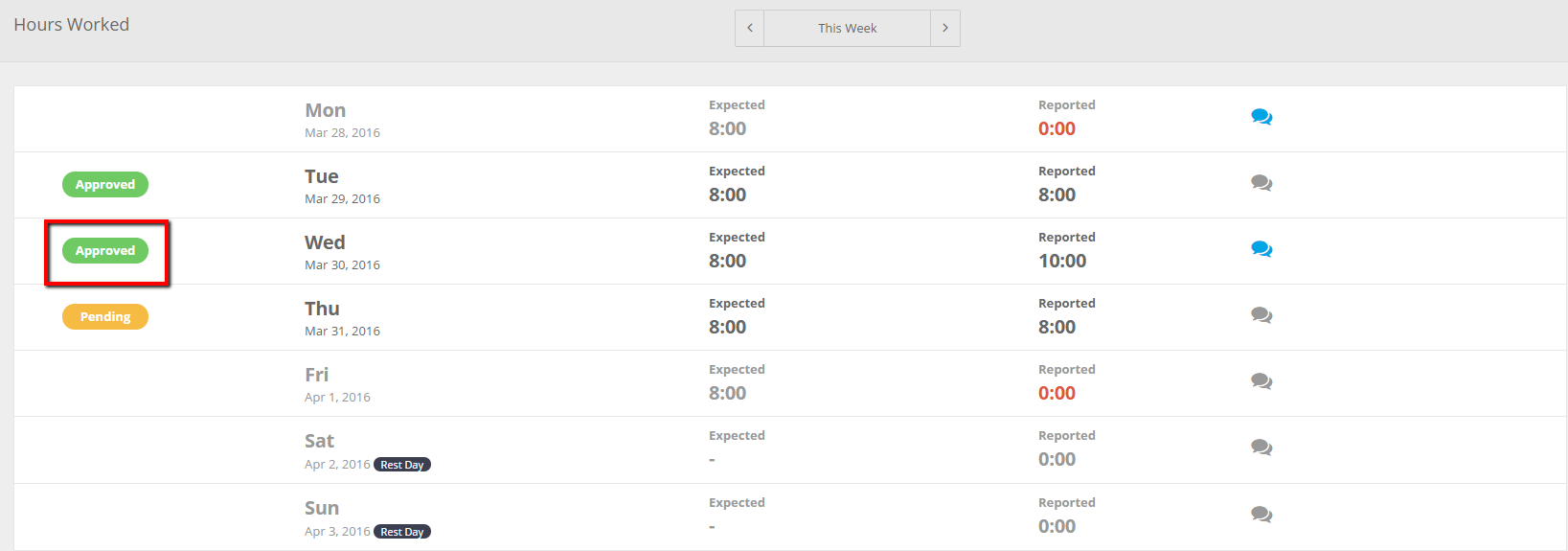Click Rest Day tag on Saturday

pos(402,465)
